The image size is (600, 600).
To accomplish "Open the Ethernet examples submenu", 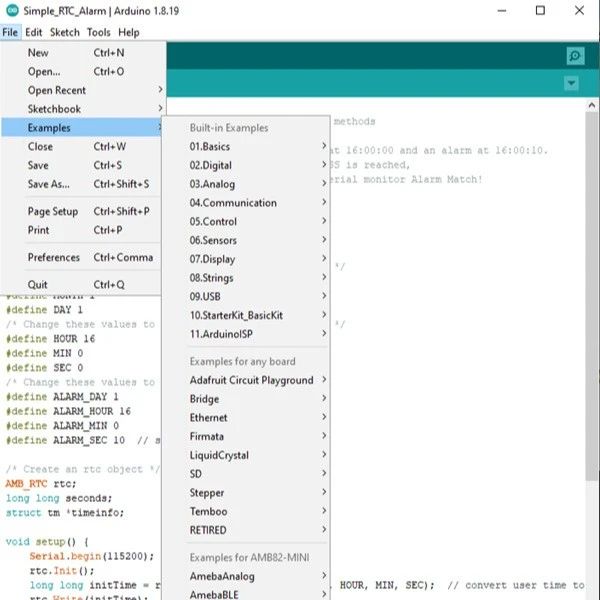I will click(246, 417).
